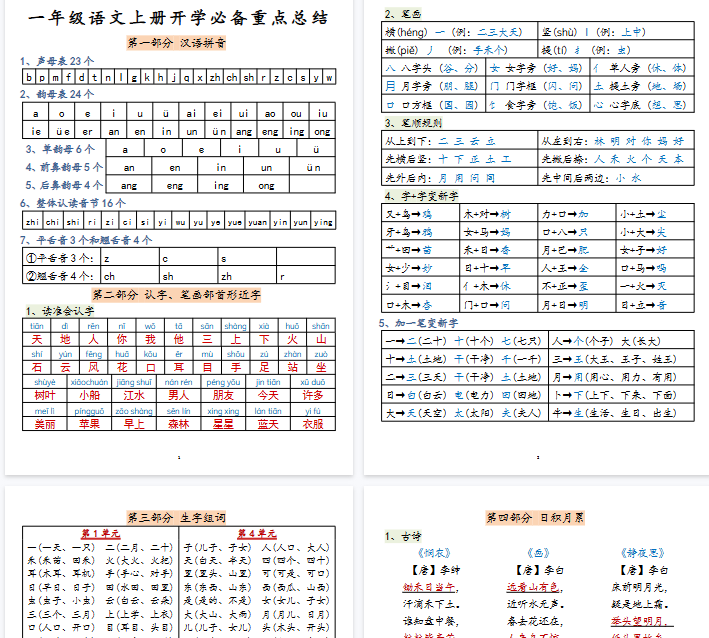Click the heading 4、字+字变新字
This screenshot has height=638, width=709.
(x=421, y=196)
